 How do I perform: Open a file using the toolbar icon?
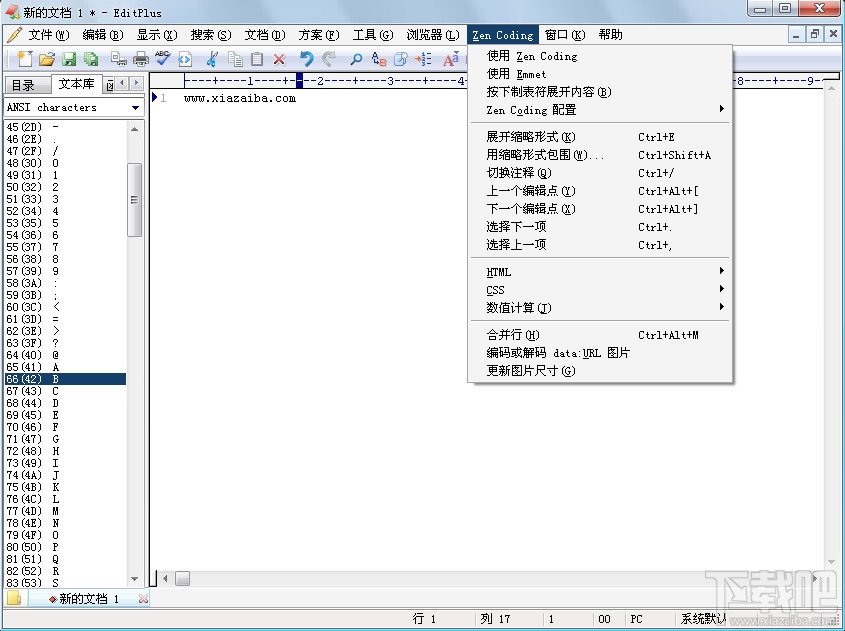[47, 59]
